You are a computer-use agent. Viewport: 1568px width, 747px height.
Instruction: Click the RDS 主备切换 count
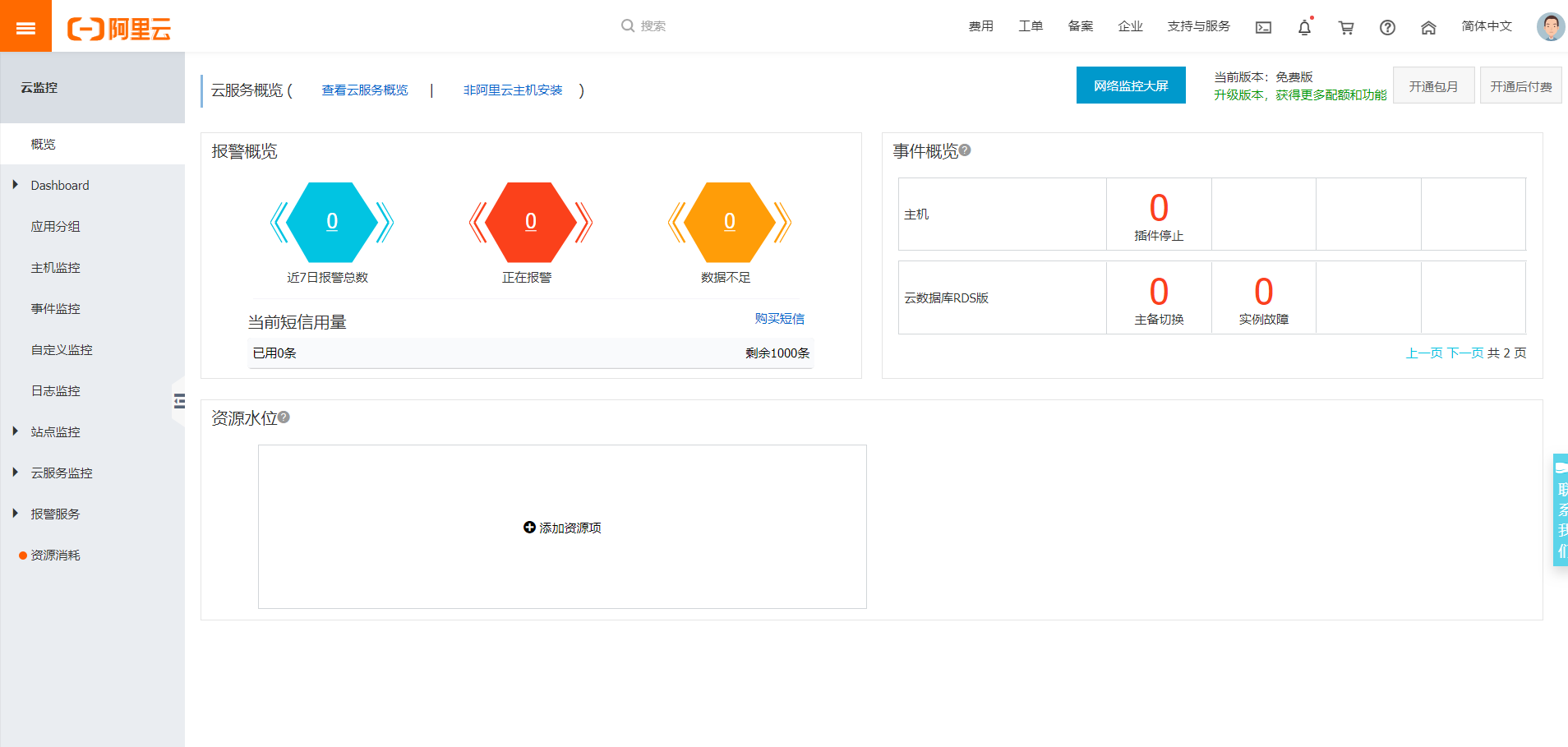[x=1159, y=292]
